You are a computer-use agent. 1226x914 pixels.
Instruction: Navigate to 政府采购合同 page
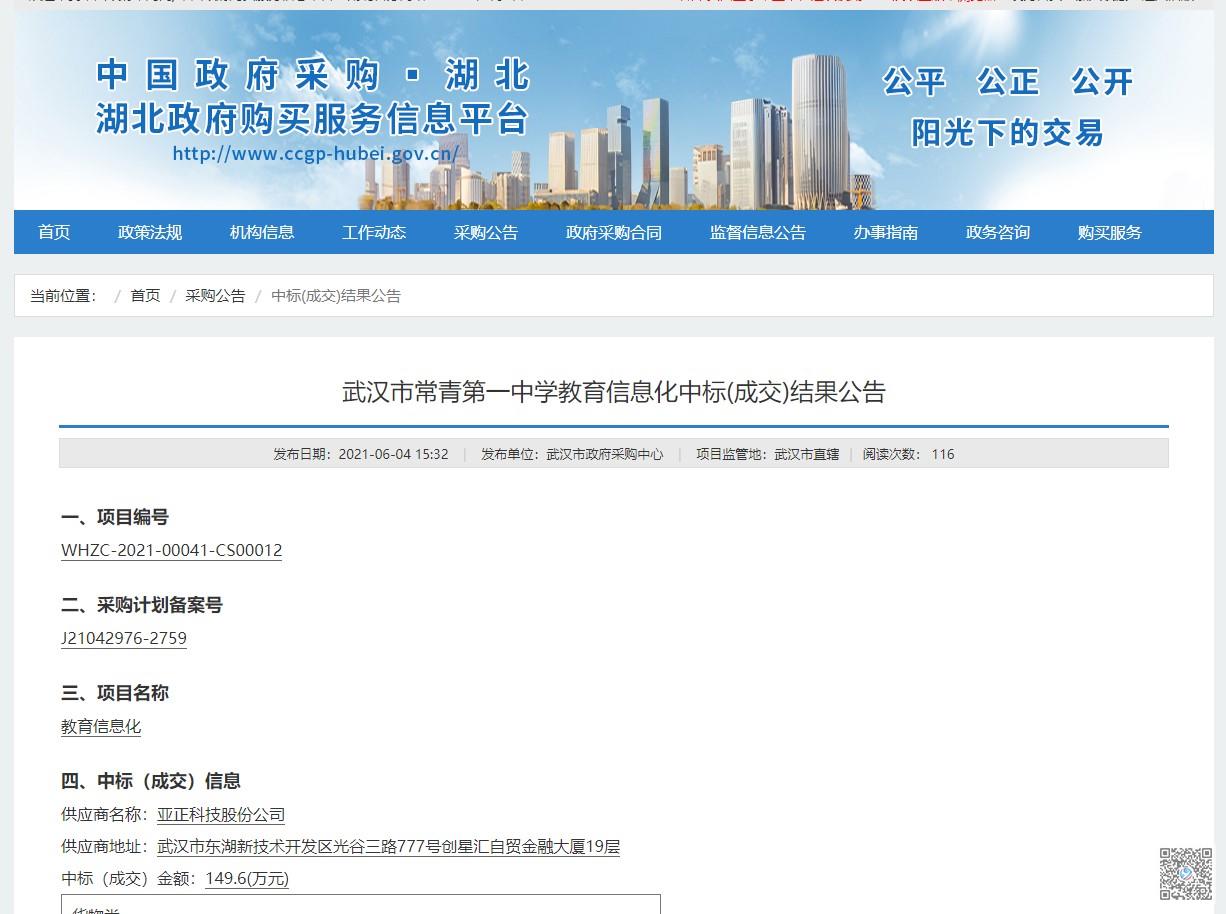(x=614, y=232)
